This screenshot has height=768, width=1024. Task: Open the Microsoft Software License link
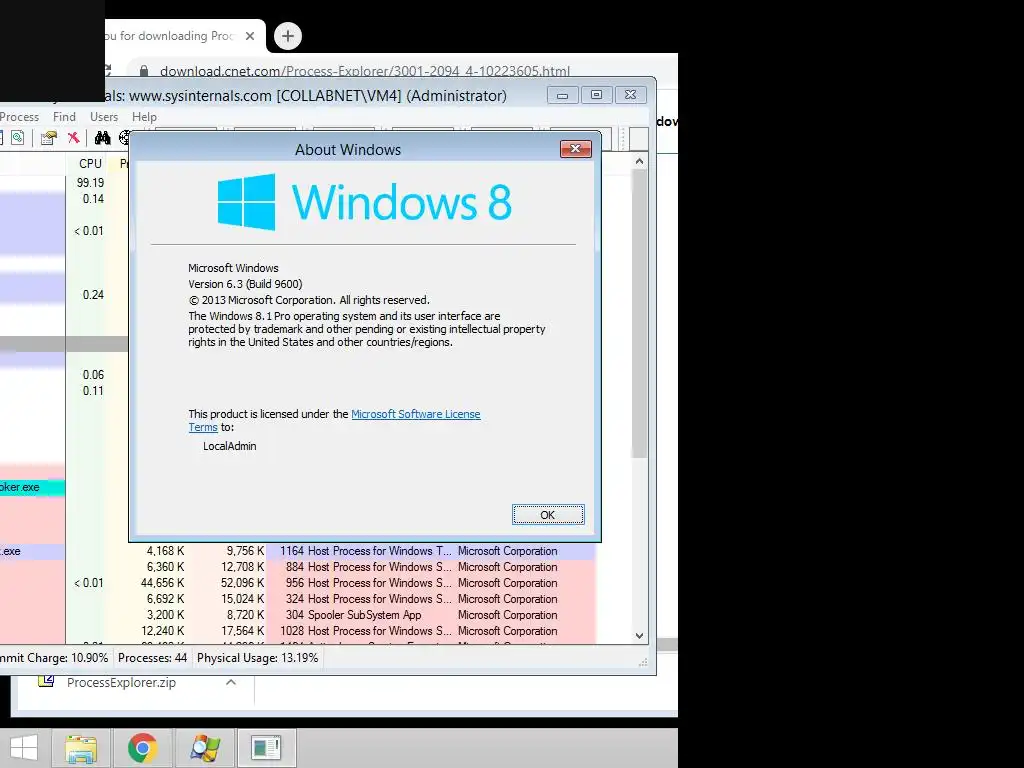click(415, 414)
